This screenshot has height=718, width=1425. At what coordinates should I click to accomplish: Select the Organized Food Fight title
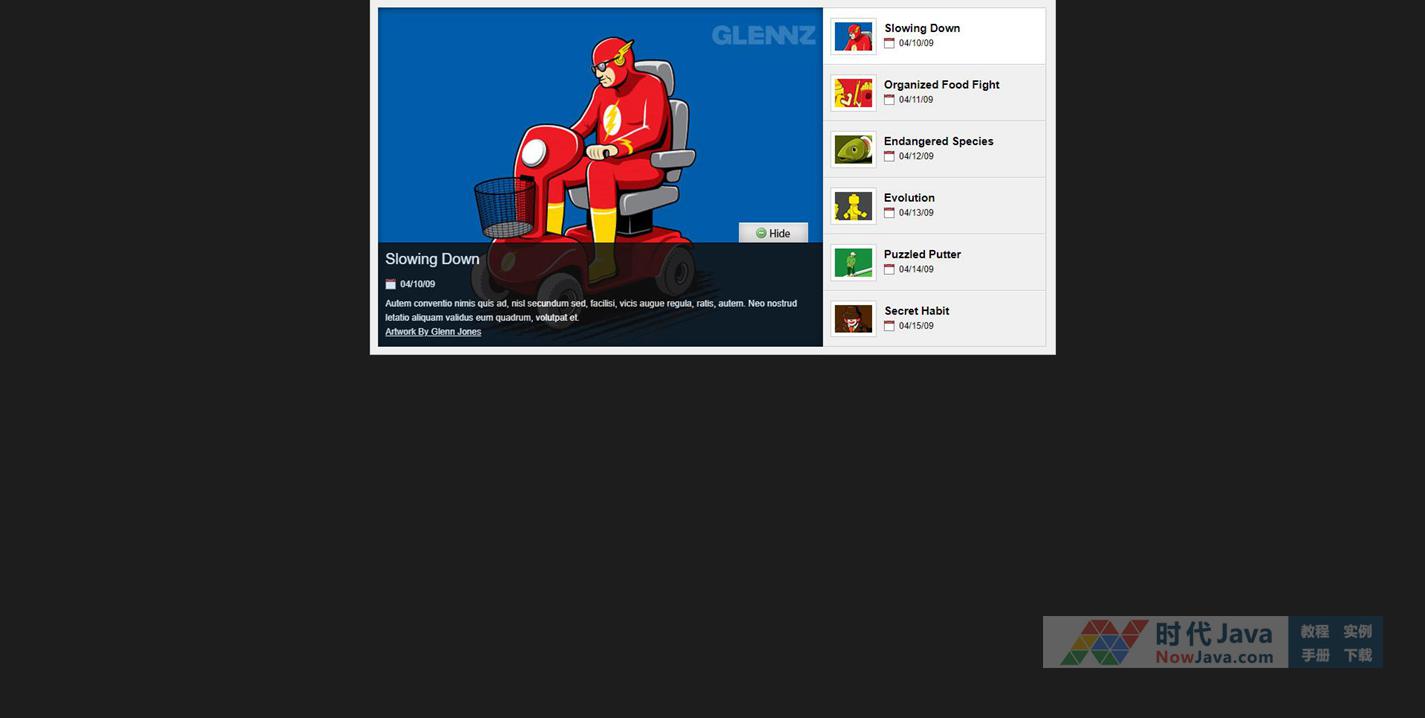[x=941, y=85]
